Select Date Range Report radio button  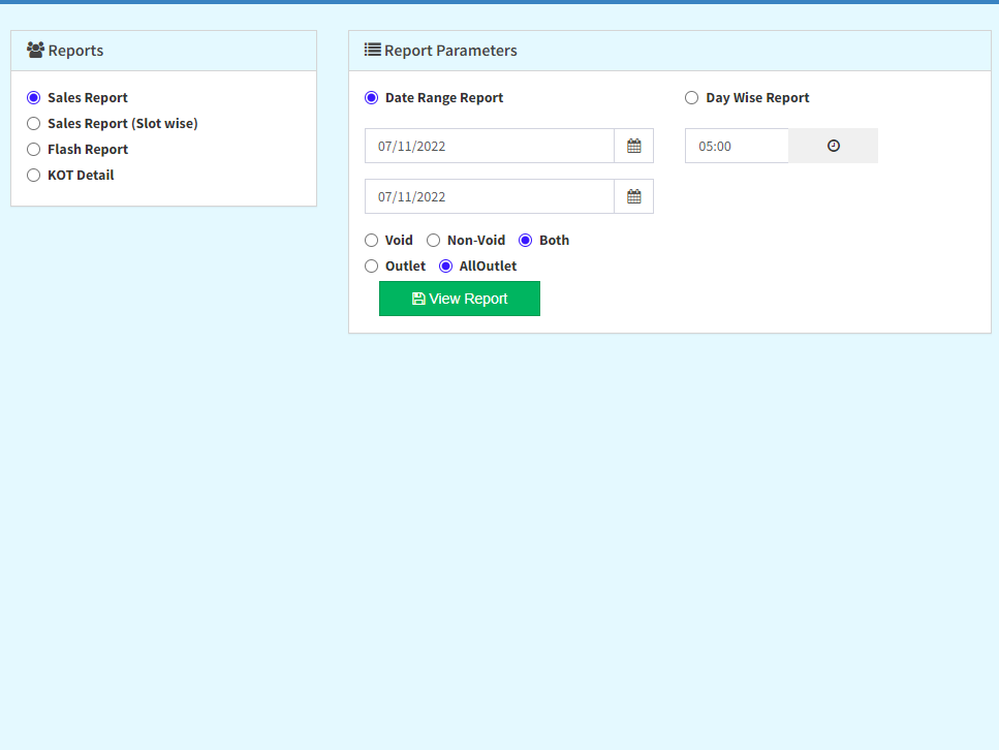(x=372, y=98)
